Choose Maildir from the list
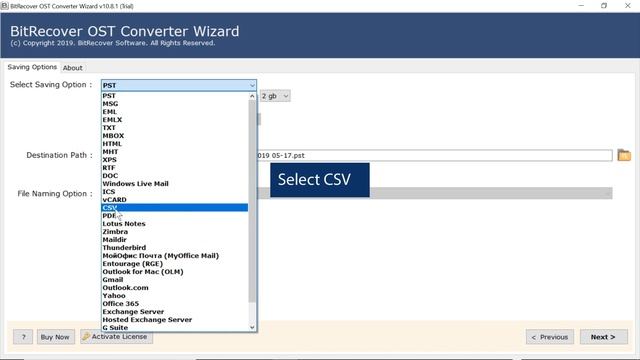The height and width of the screenshot is (360, 640). tap(175, 240)
